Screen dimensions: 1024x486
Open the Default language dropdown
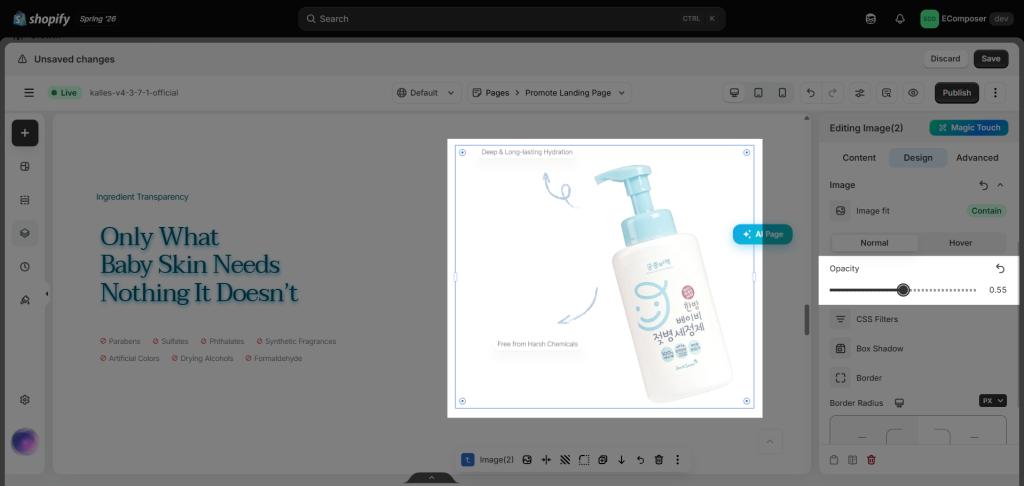[426, 93]
